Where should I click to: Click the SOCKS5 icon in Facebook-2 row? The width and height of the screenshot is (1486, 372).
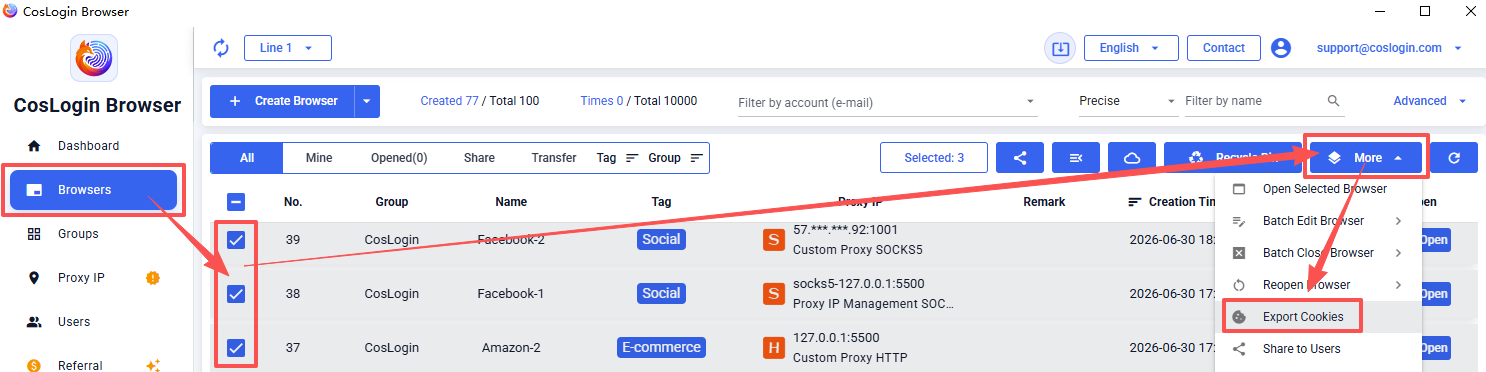773,240
